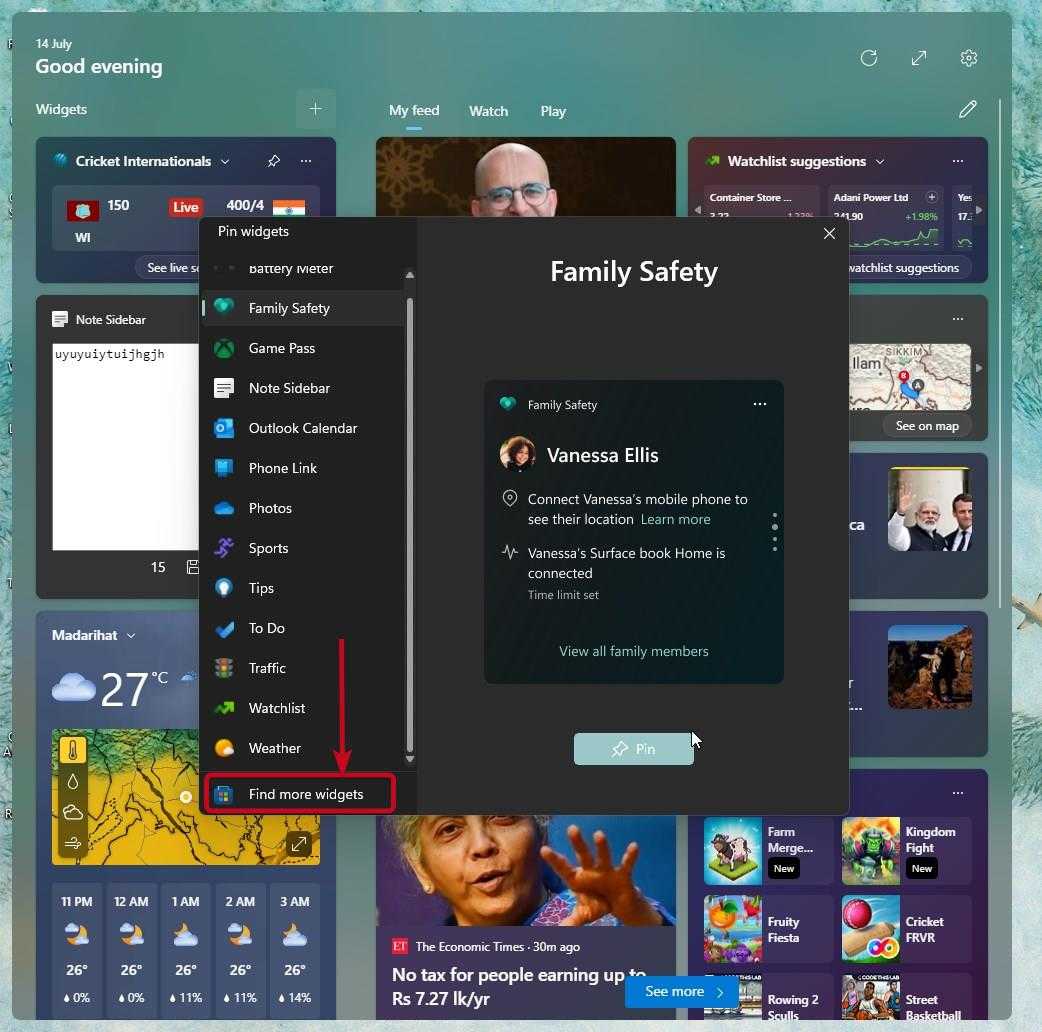Switch to My feed tab

414,110
